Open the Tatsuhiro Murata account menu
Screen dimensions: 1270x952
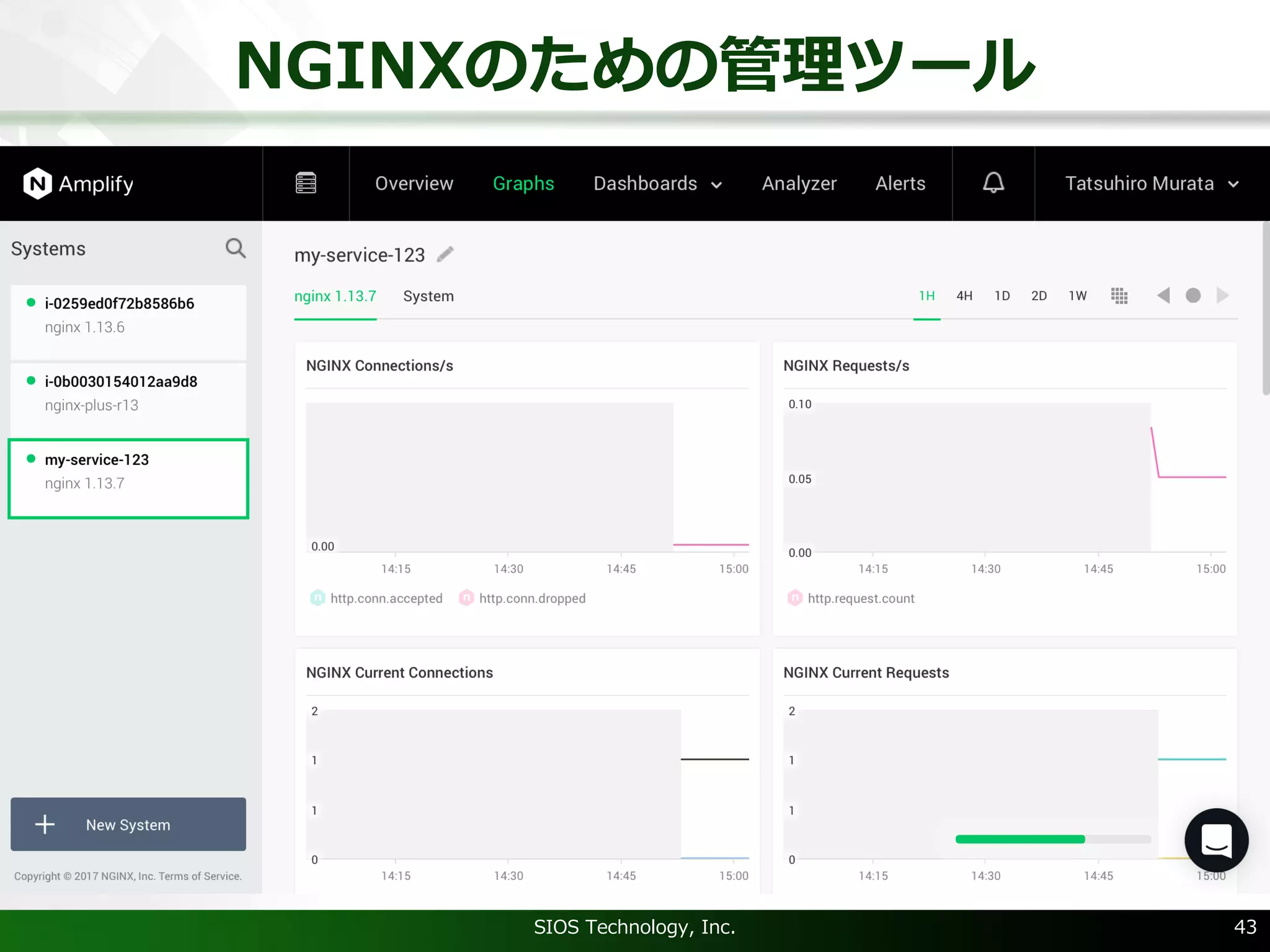[1152, 183]
